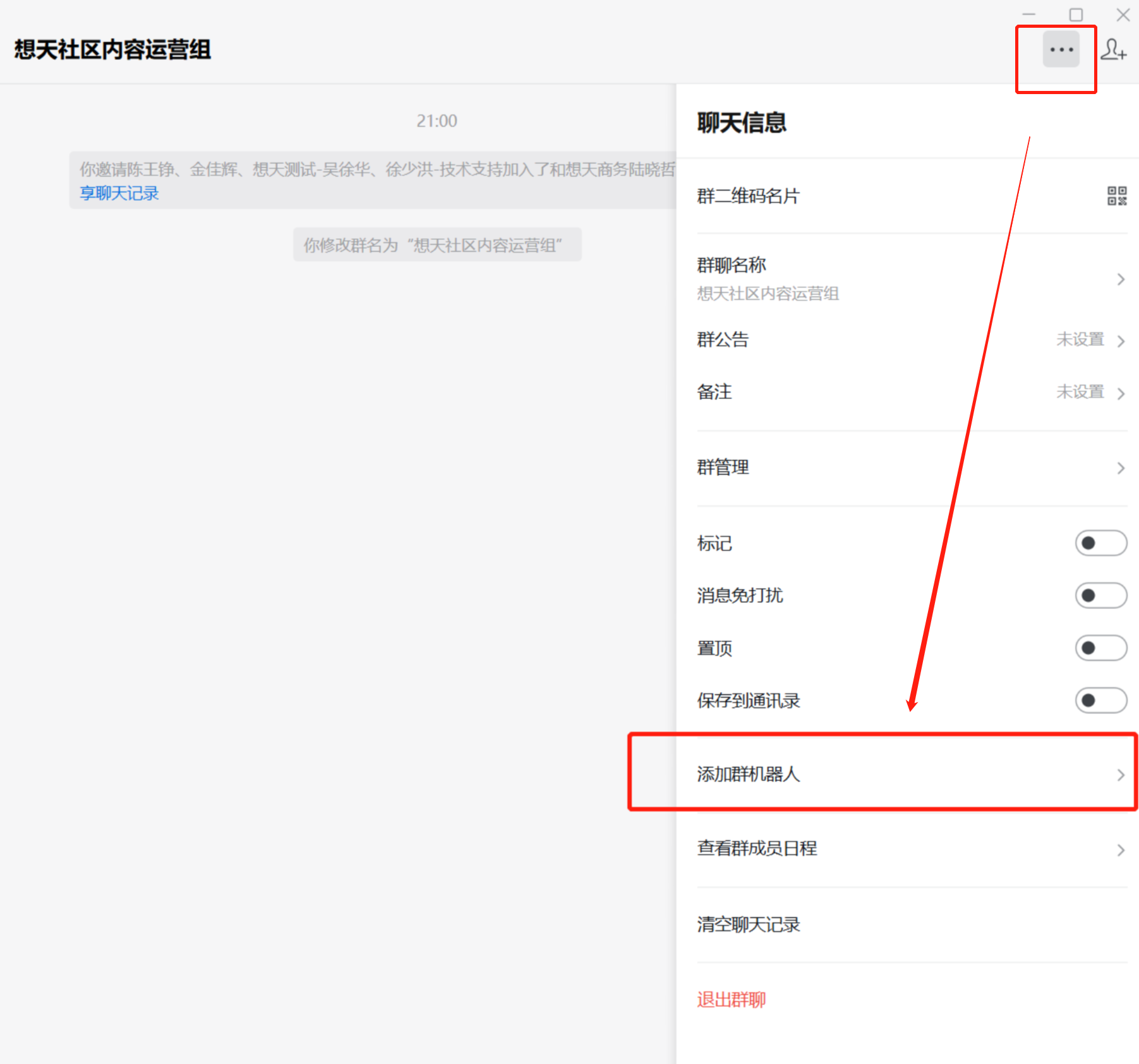Click 保存到通讯录 label text
The height and width of the screenshot is (1064, 1139).
click(749, 700)
